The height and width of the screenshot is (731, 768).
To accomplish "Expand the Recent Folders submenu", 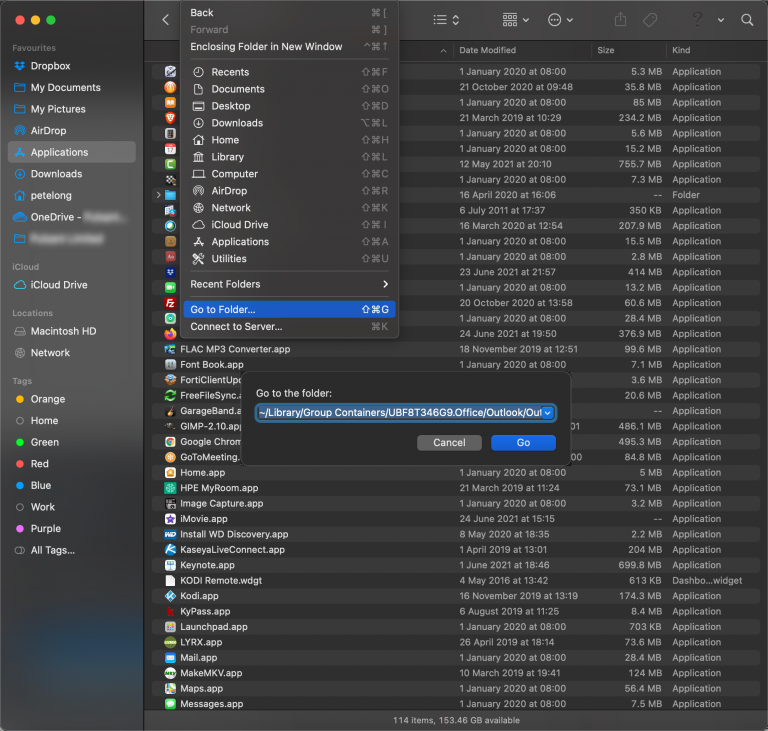I will [x=289, y=284].
